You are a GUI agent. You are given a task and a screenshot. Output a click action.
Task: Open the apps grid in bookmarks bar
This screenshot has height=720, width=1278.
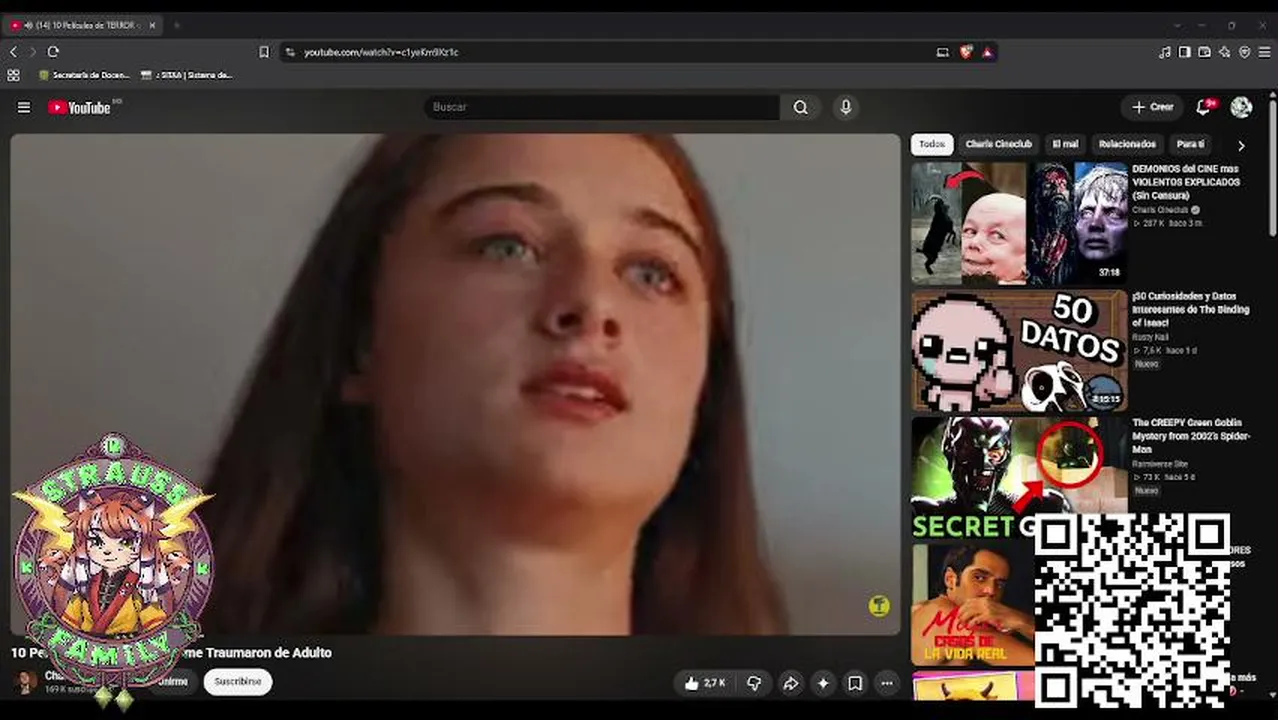[x=14, y=75]
